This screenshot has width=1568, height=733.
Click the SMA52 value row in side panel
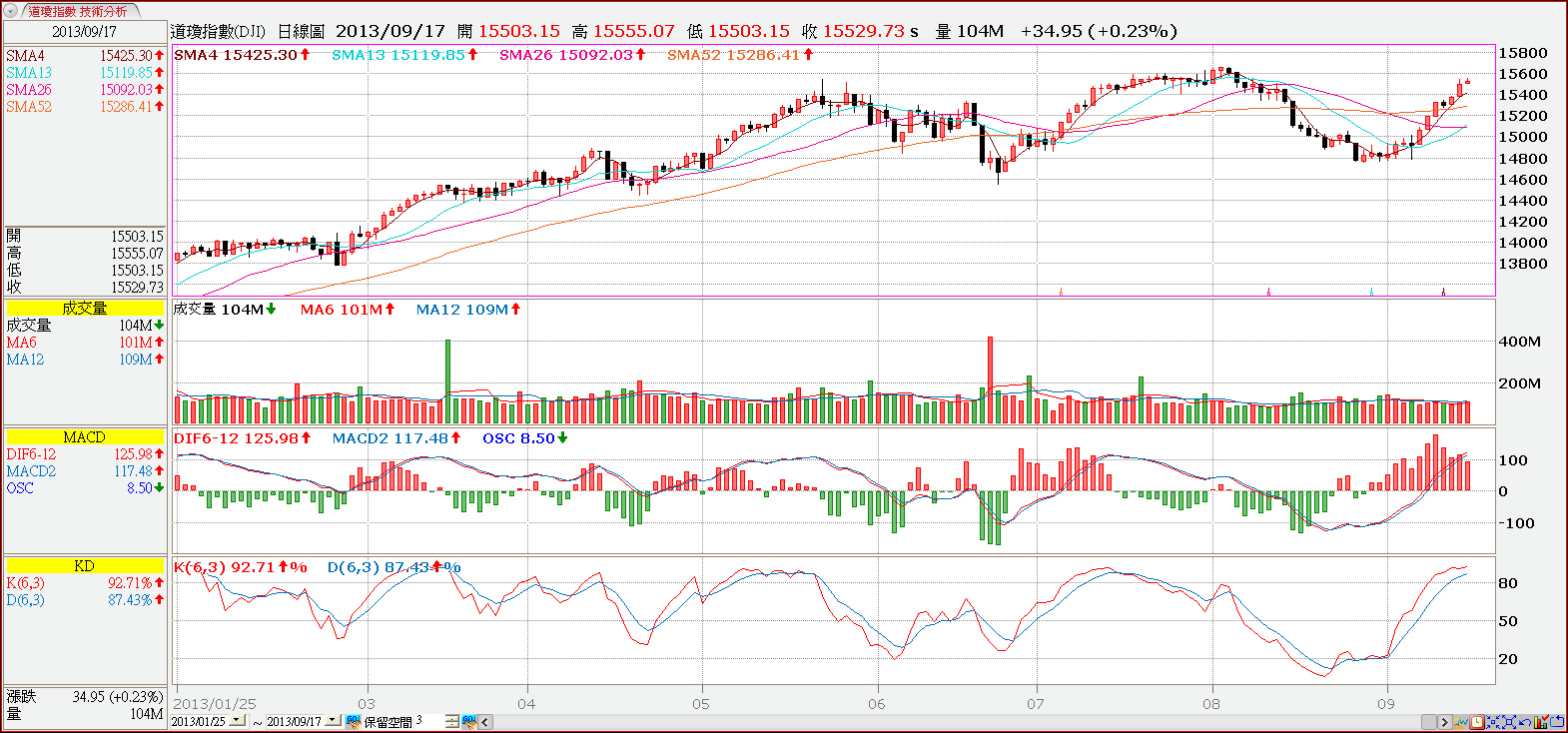pos(85,107)
